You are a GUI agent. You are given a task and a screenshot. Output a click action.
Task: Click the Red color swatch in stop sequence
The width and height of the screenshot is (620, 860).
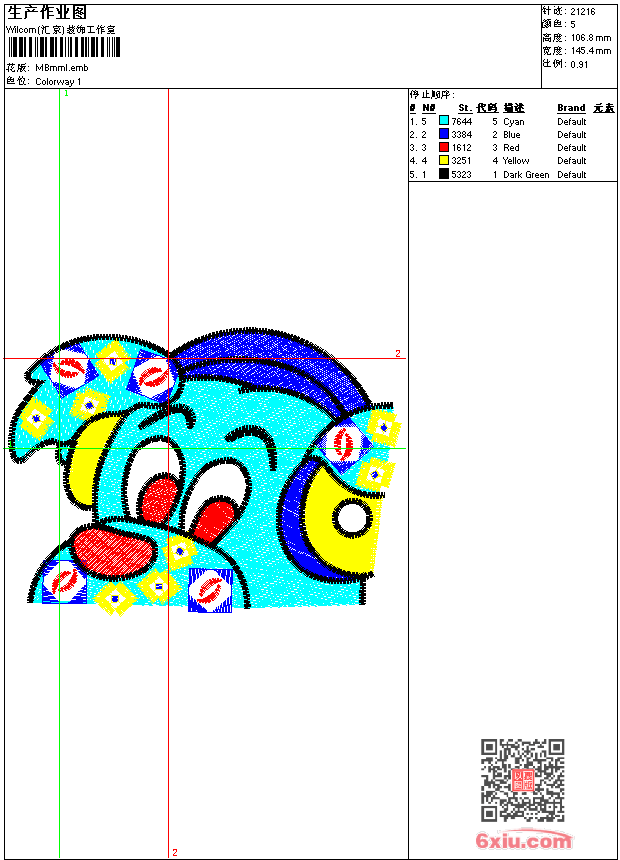pos(444,147)
